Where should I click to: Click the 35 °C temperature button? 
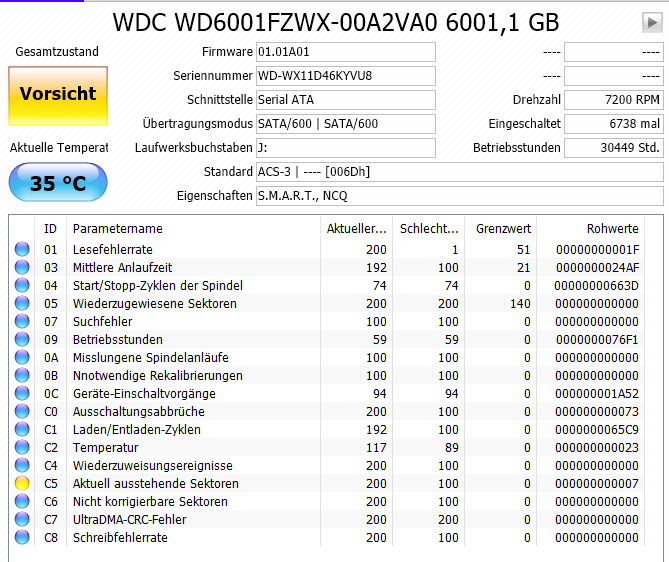pos(58,182)
